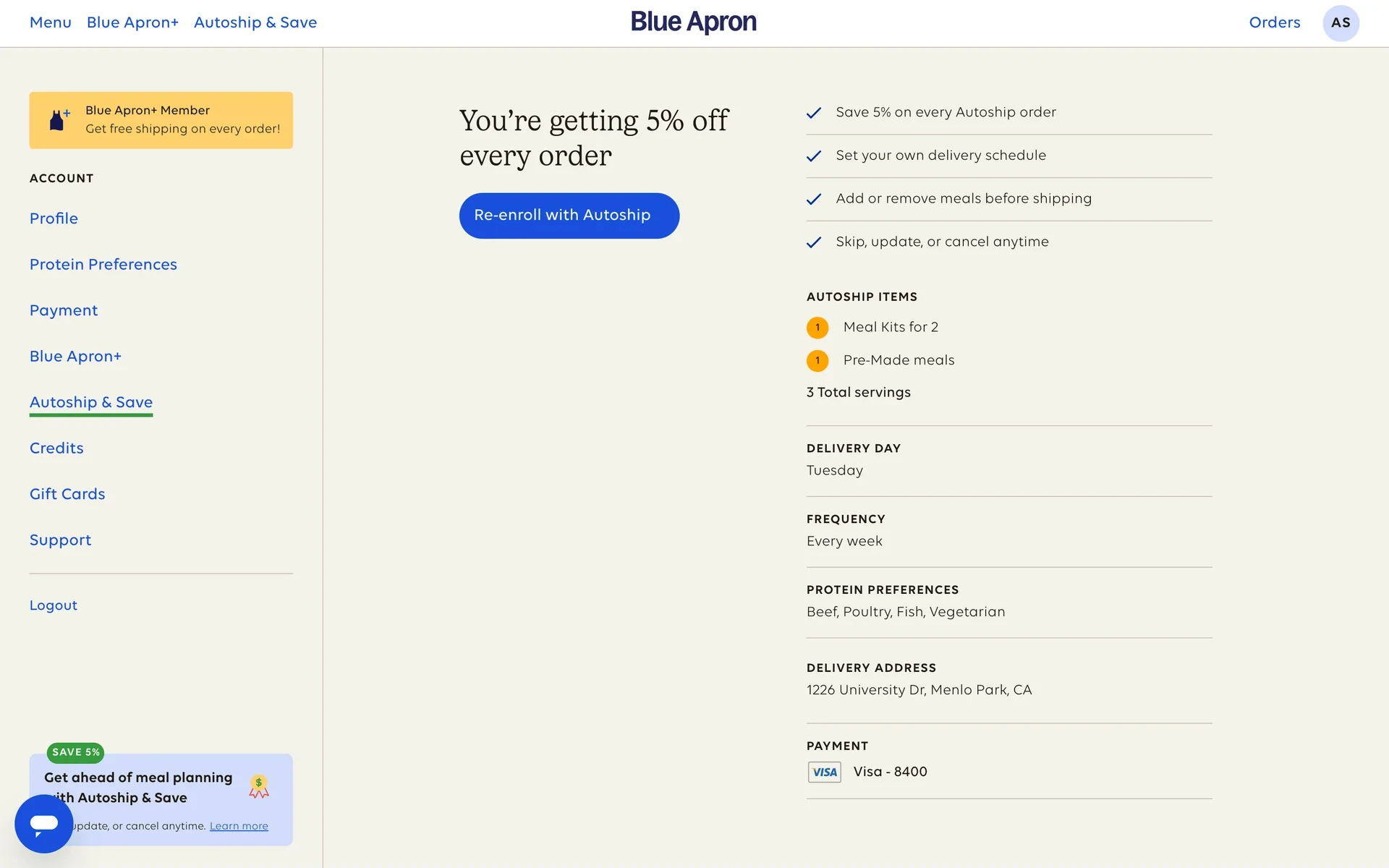The height and width of the screenshot is (868, 1389).
Task: Click the Learn more link
Action: pyautogui.click(x=239, y=826)
